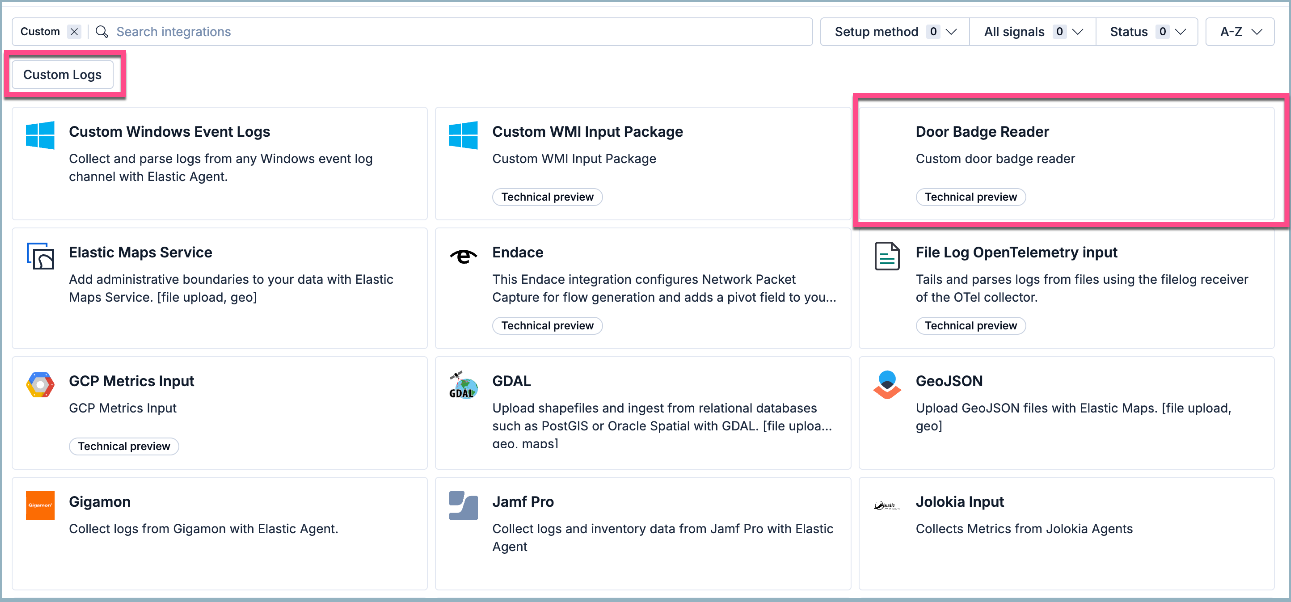Open the All signals dropdown

click(x=1033, y=32)
